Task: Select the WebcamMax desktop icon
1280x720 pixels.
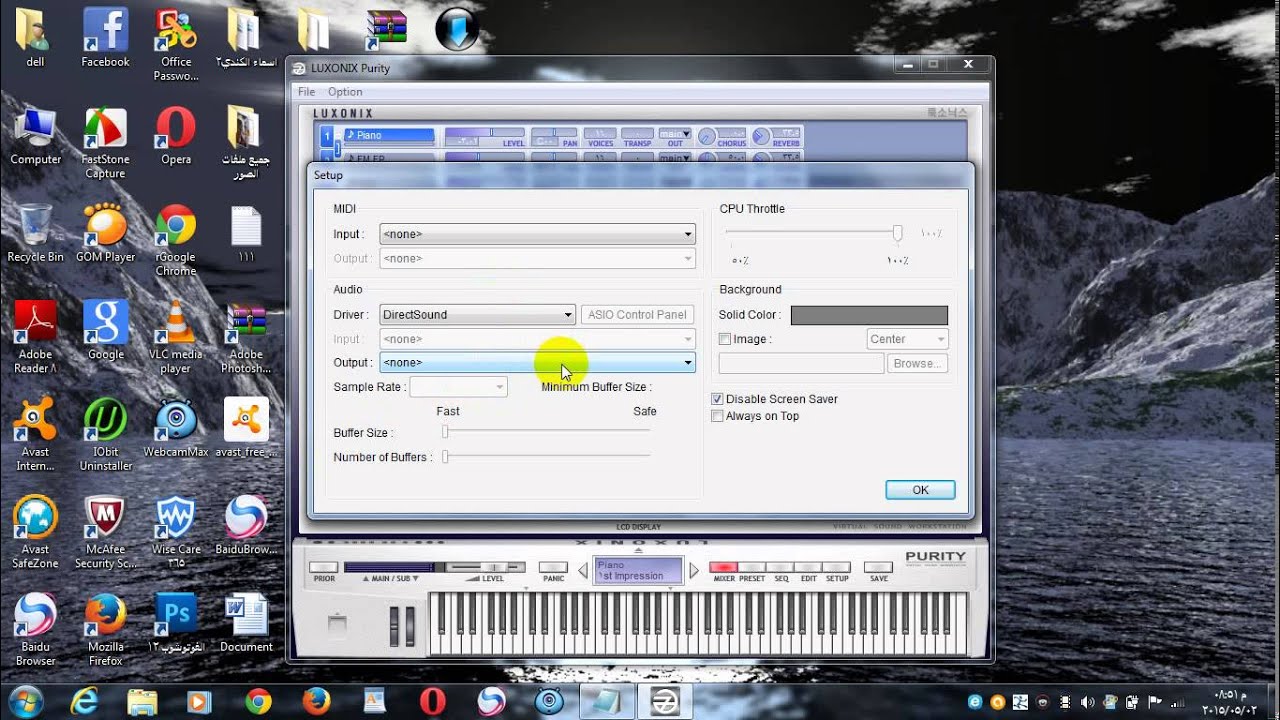Action: [x=176, y=429]
